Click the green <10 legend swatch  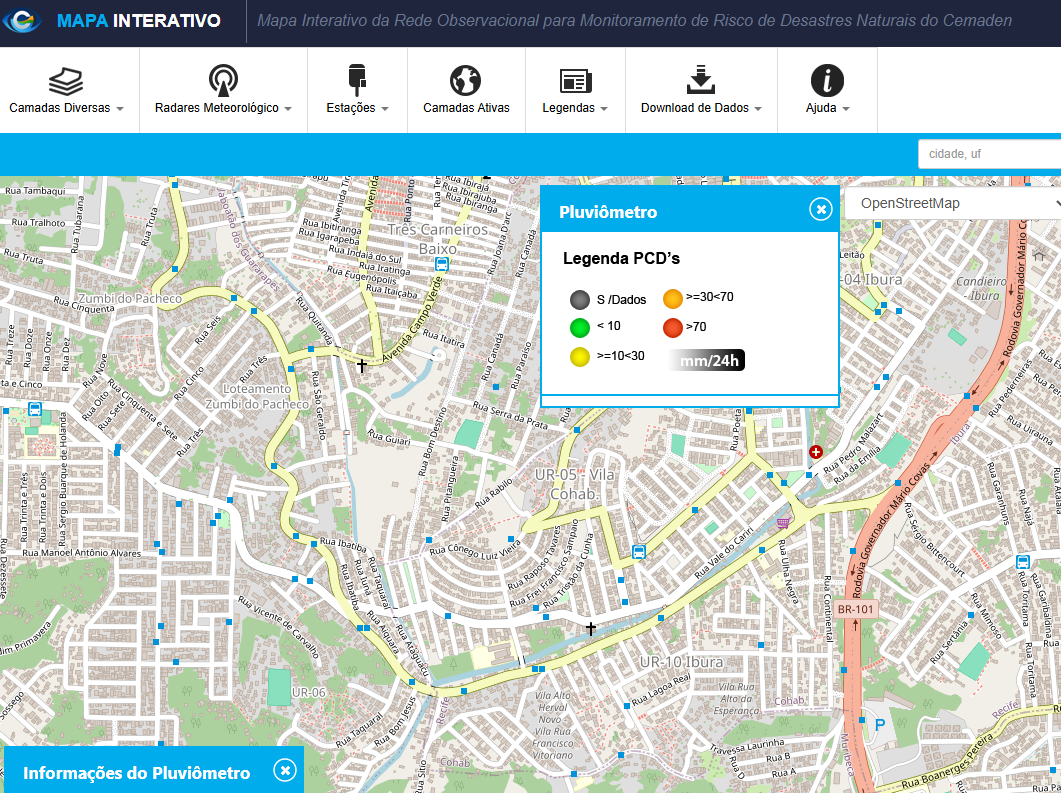point(580,327)
